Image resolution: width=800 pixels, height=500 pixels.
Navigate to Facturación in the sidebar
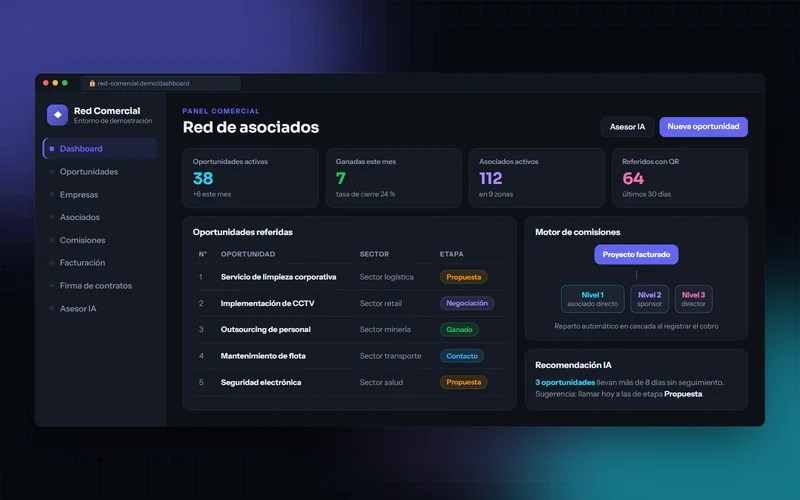pyautogui.click(x=82, y=262)
